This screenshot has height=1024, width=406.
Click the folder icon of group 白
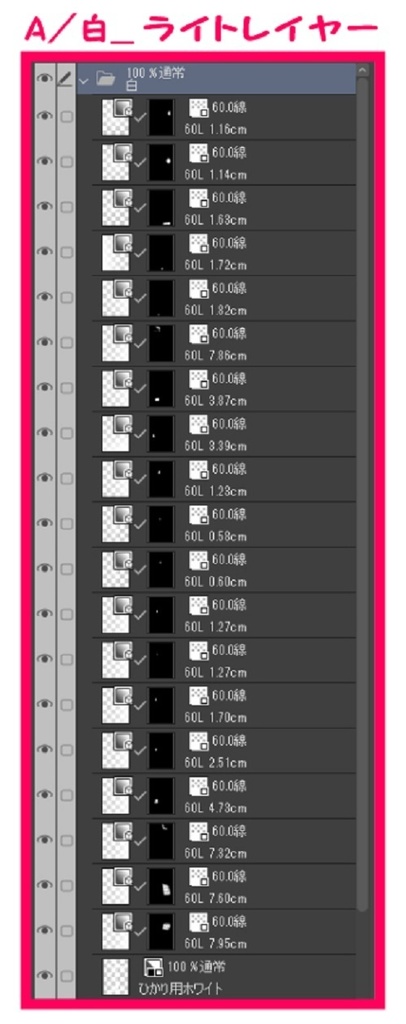(105, 80)
